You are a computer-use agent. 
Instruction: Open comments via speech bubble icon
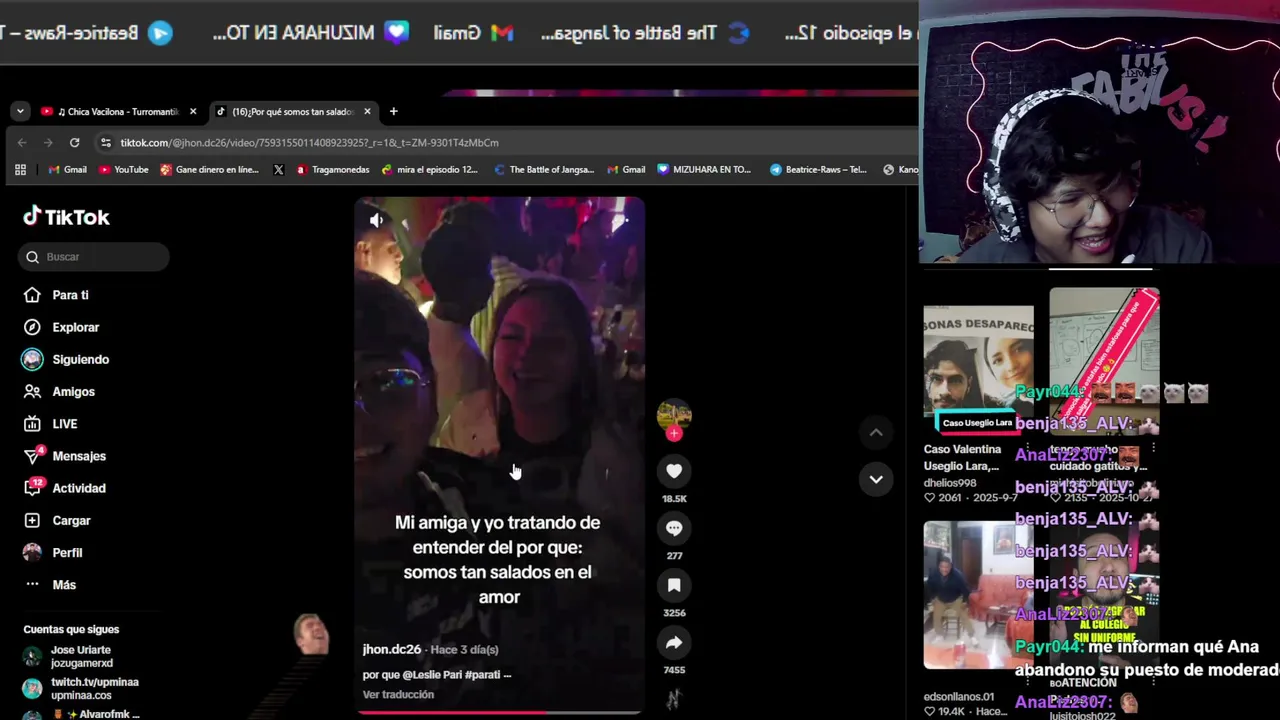[x=674, y=528]
